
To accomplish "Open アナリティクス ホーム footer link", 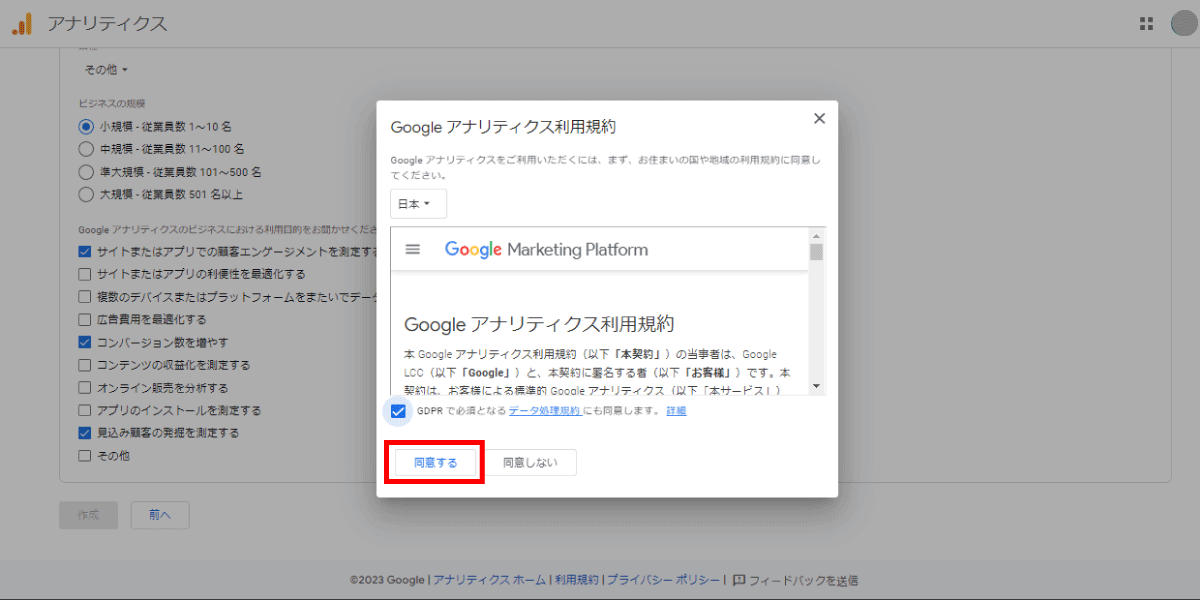I will (490, 580).
